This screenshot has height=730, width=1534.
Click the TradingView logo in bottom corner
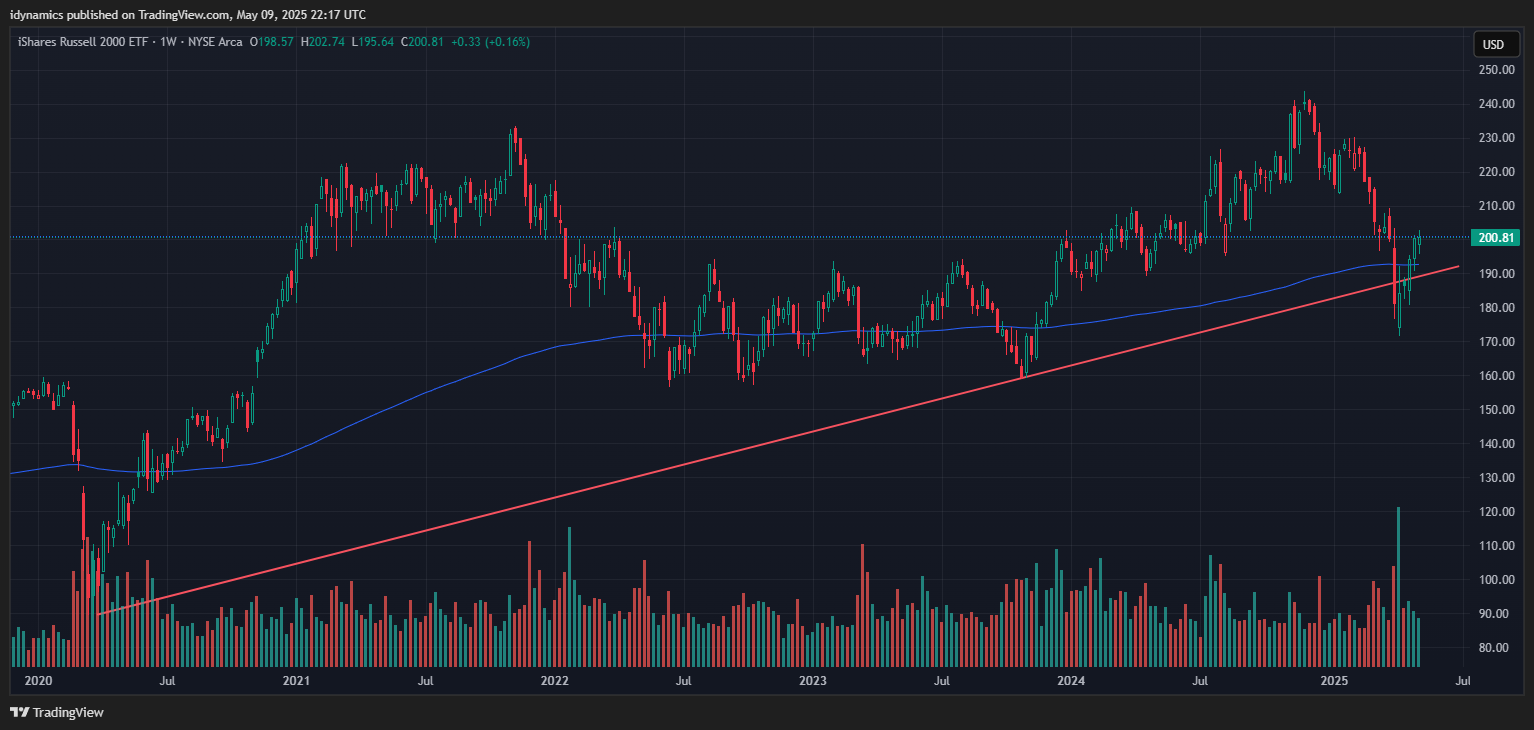click(57, 712)
